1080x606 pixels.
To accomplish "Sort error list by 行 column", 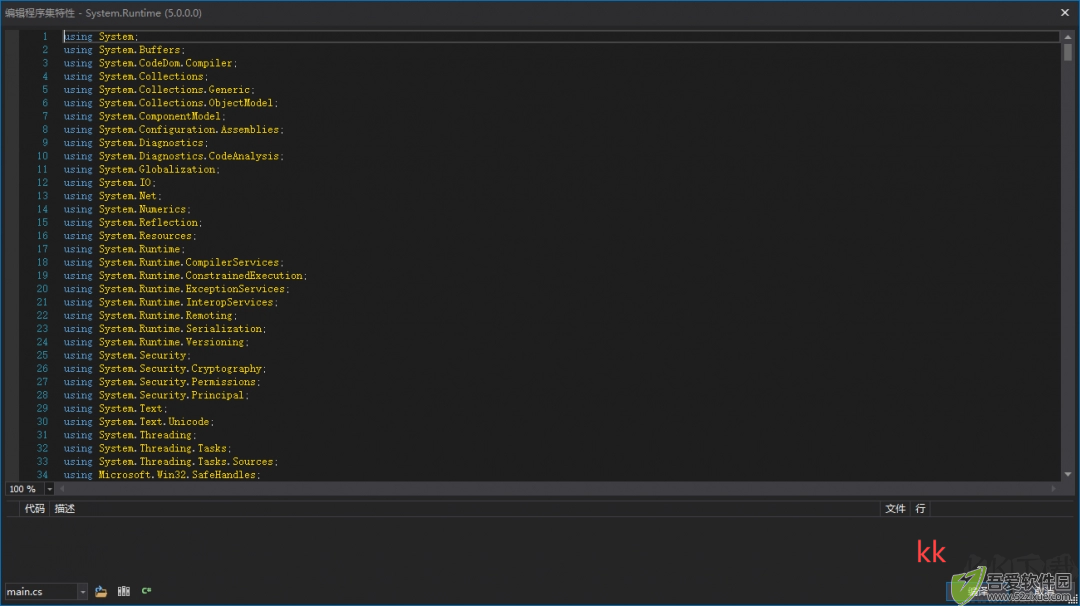I will (x=920, y=509).
